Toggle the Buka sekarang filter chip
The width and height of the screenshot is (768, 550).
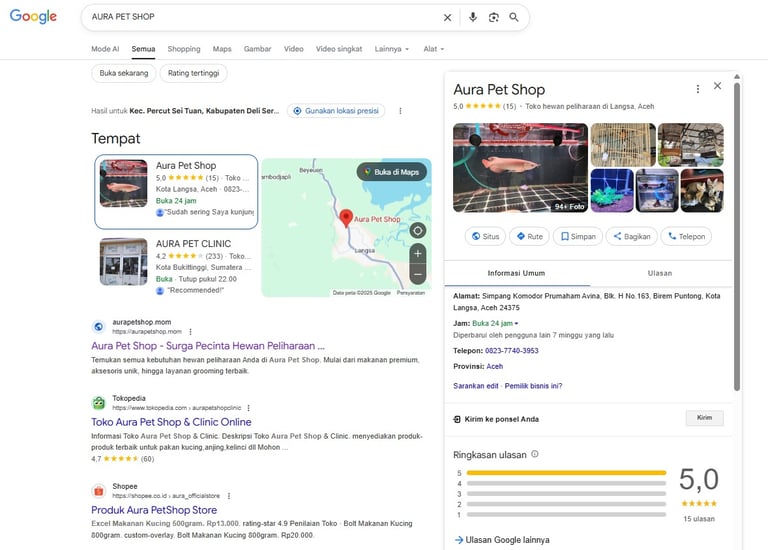click(x=123, y=73)
